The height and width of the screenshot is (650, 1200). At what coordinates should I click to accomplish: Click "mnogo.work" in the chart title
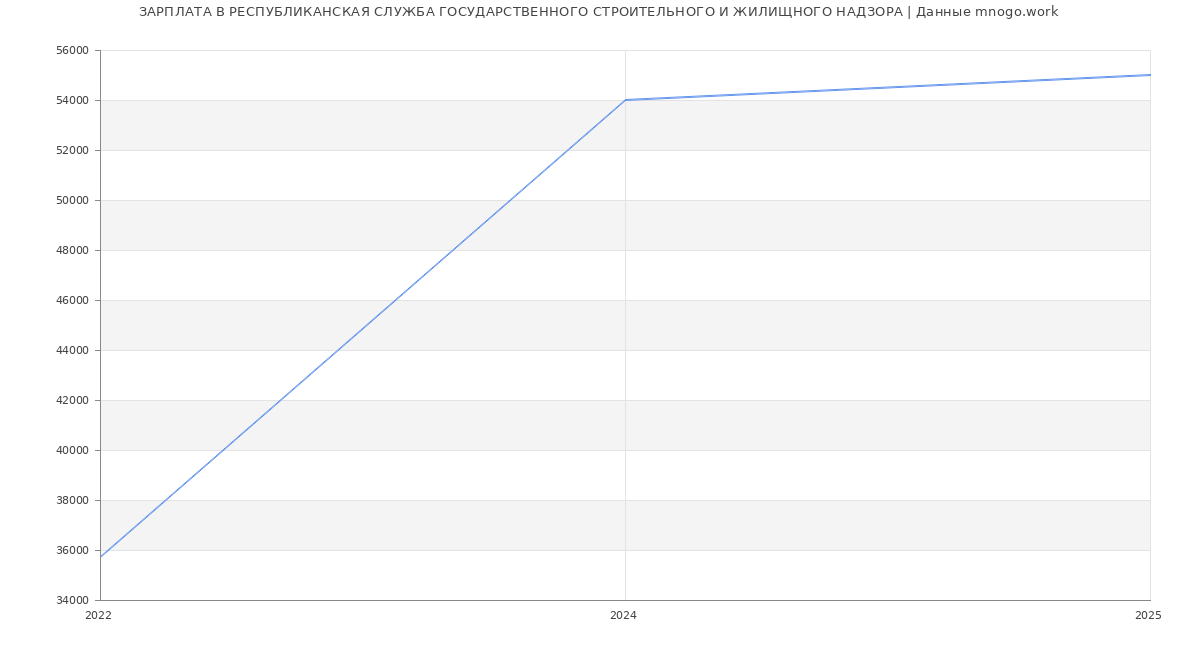(x=1016, y=12)
